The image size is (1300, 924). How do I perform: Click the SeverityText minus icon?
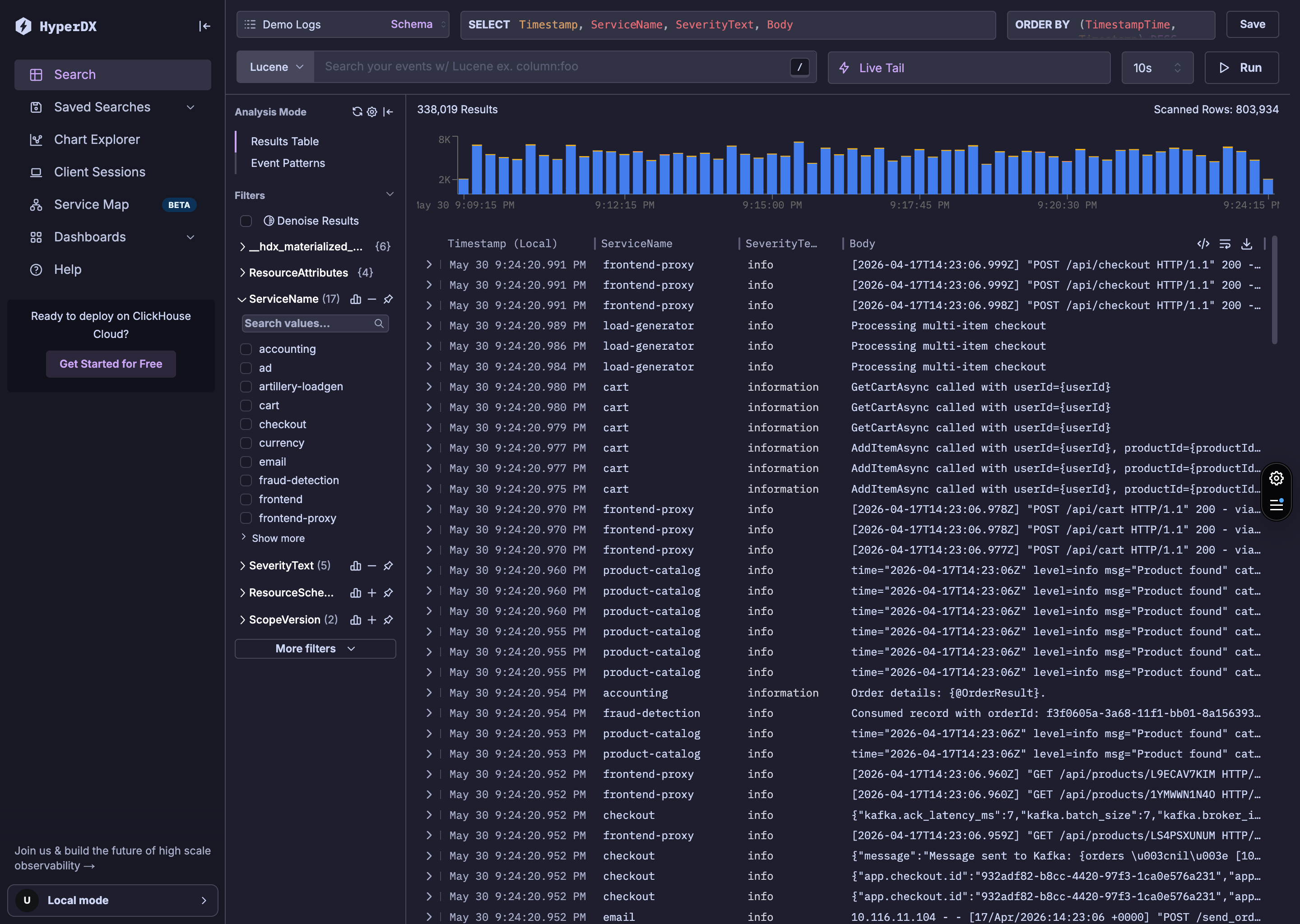pyautogui.click(x=371, y=566)
